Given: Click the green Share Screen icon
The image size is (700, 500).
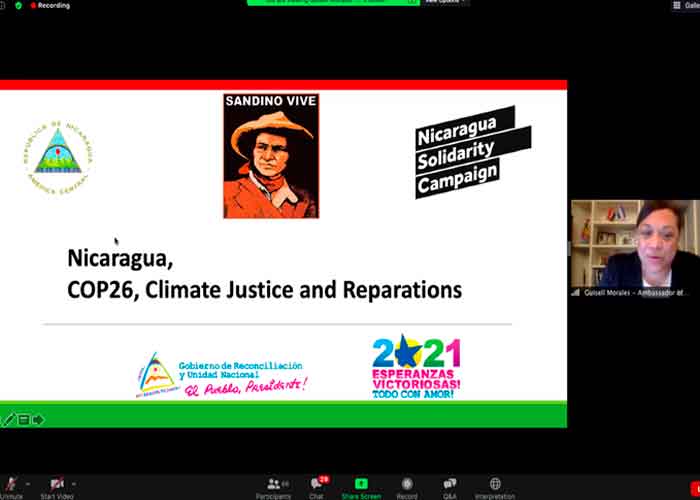Looking at the screenshot, I should [361, 484].
